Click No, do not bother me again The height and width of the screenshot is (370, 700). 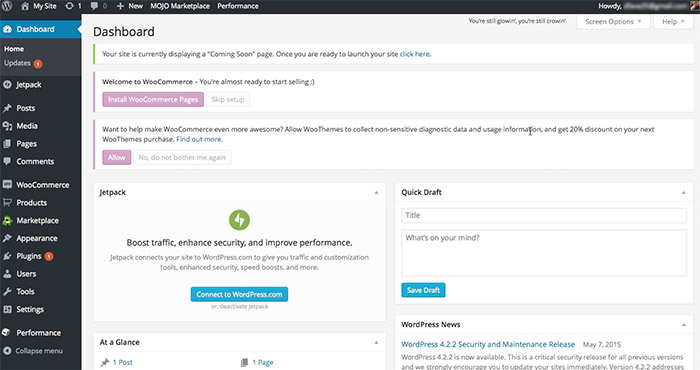click(x=182, y=158)
